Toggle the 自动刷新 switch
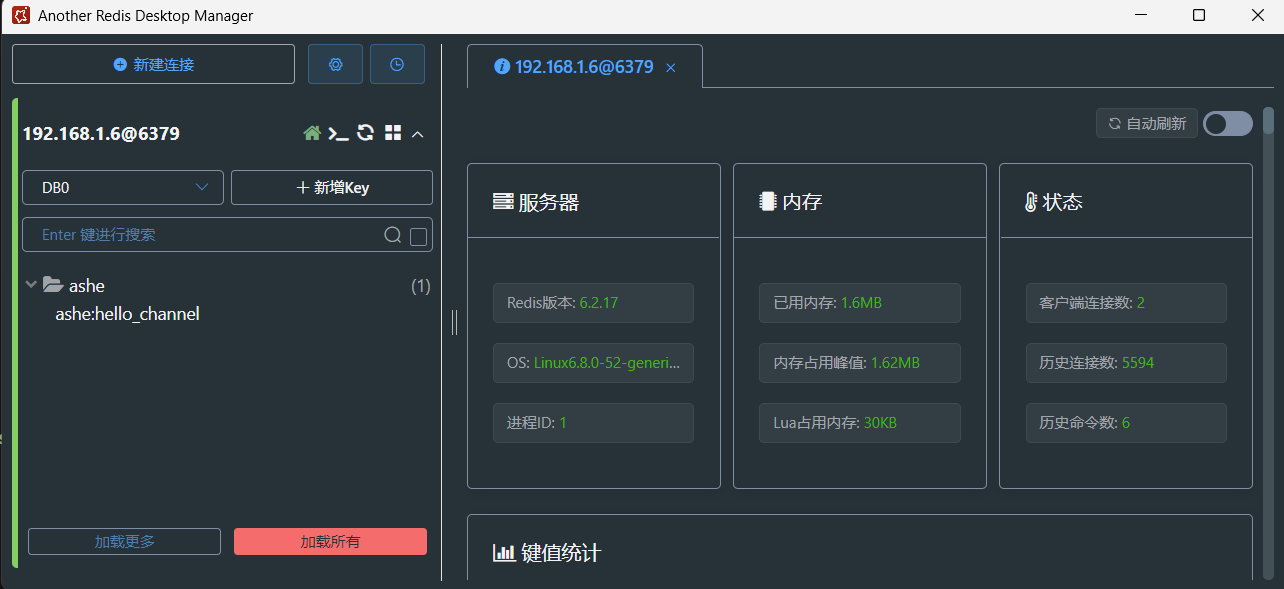This screenshot has height=589, width=1284. [x=1227, y=123]
